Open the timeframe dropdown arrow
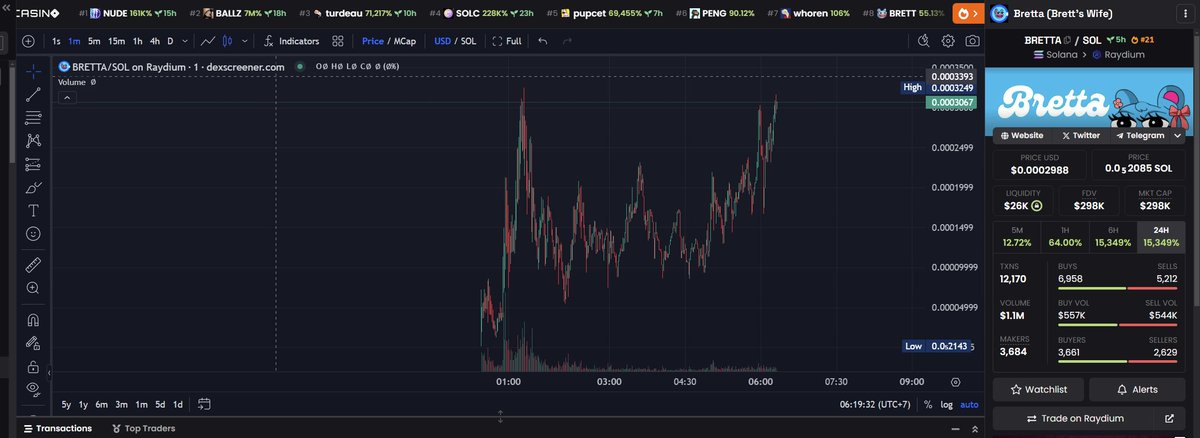Viewport: 1200px width, 438px height. (x=185, y=41)
